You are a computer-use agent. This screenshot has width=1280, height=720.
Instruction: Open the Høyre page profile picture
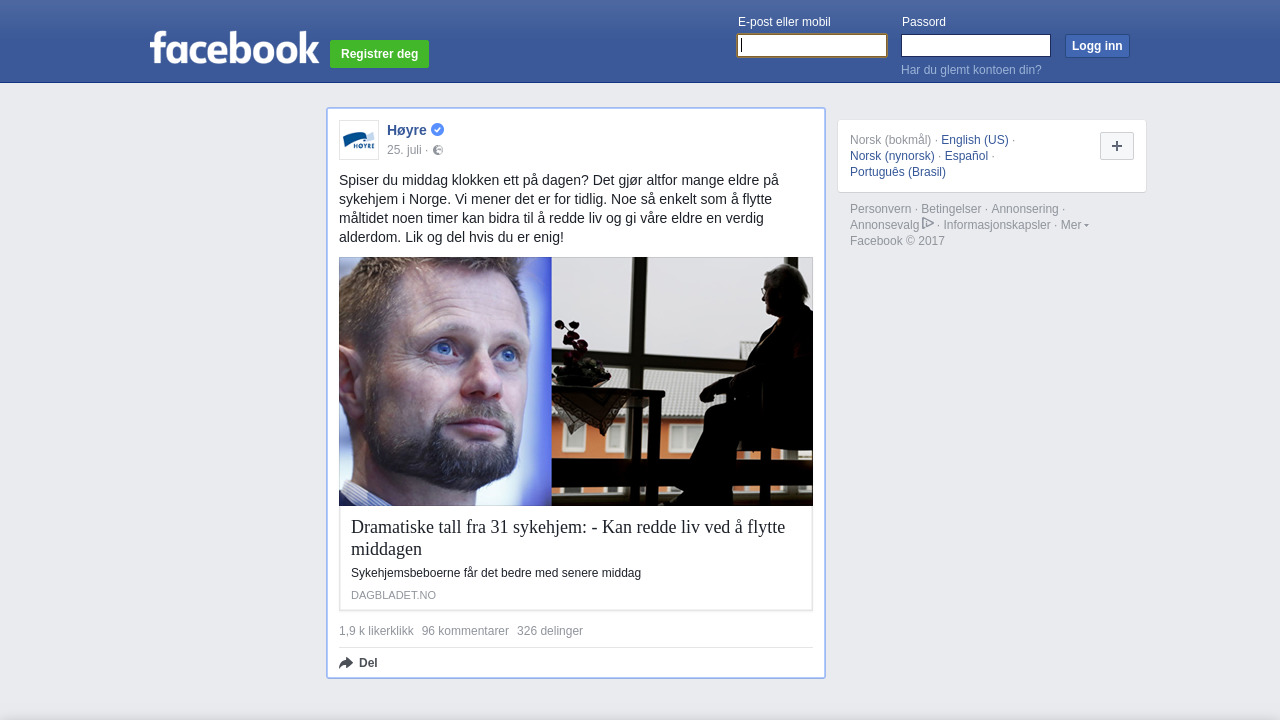359,140
